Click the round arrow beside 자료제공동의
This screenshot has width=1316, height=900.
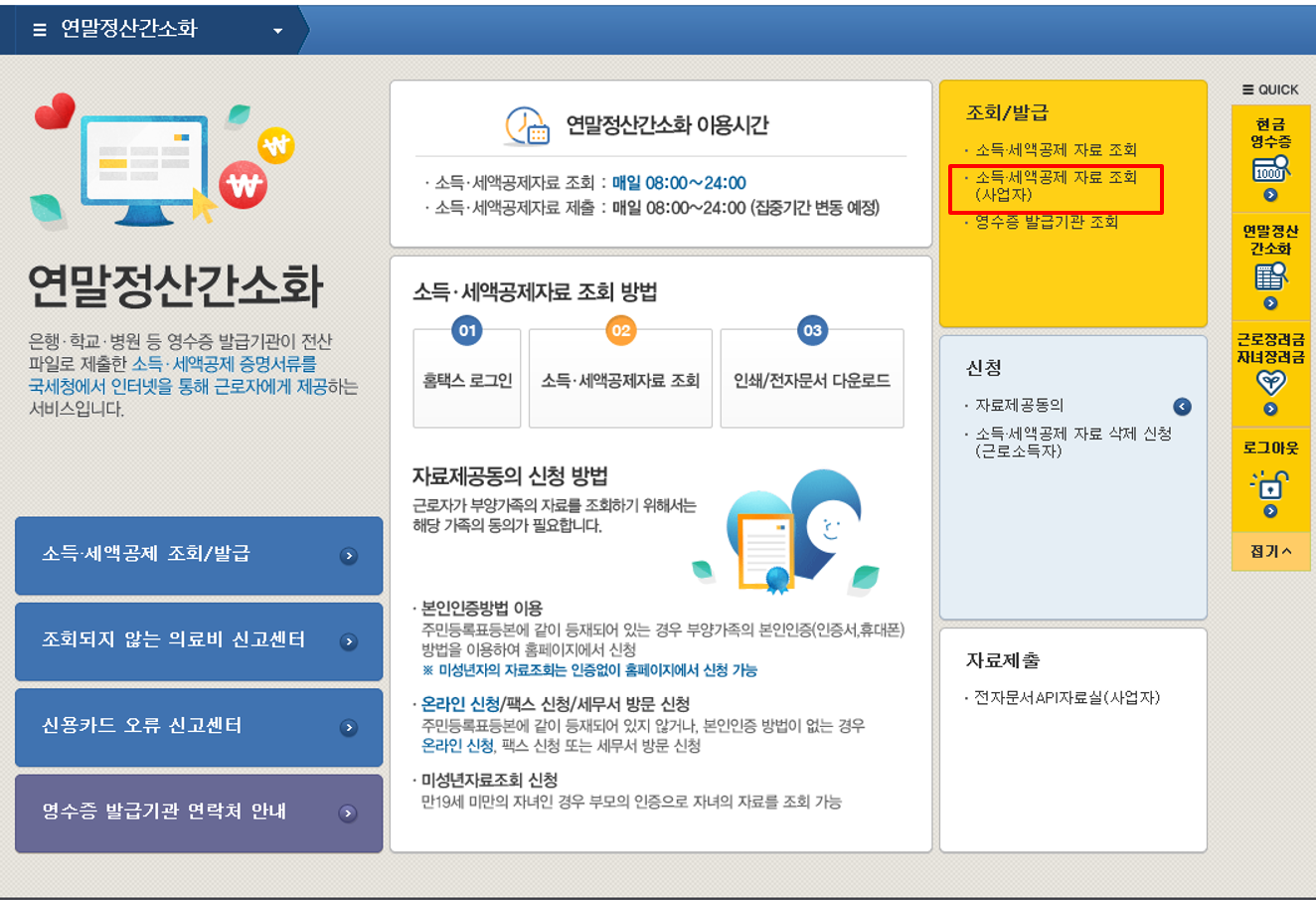pyautogui.click(x=1182, y=406)
